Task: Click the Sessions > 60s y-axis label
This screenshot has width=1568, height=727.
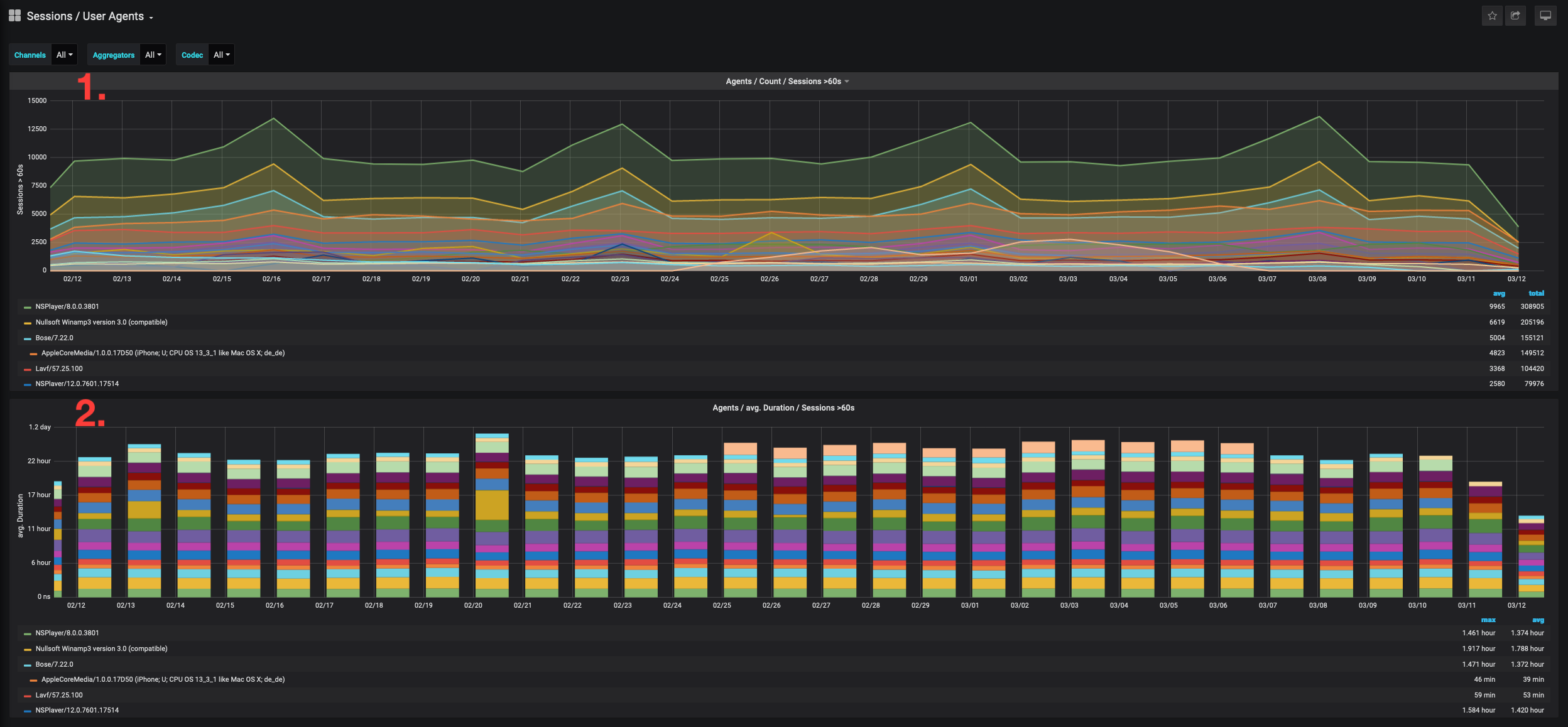Action: pos(20,190)
